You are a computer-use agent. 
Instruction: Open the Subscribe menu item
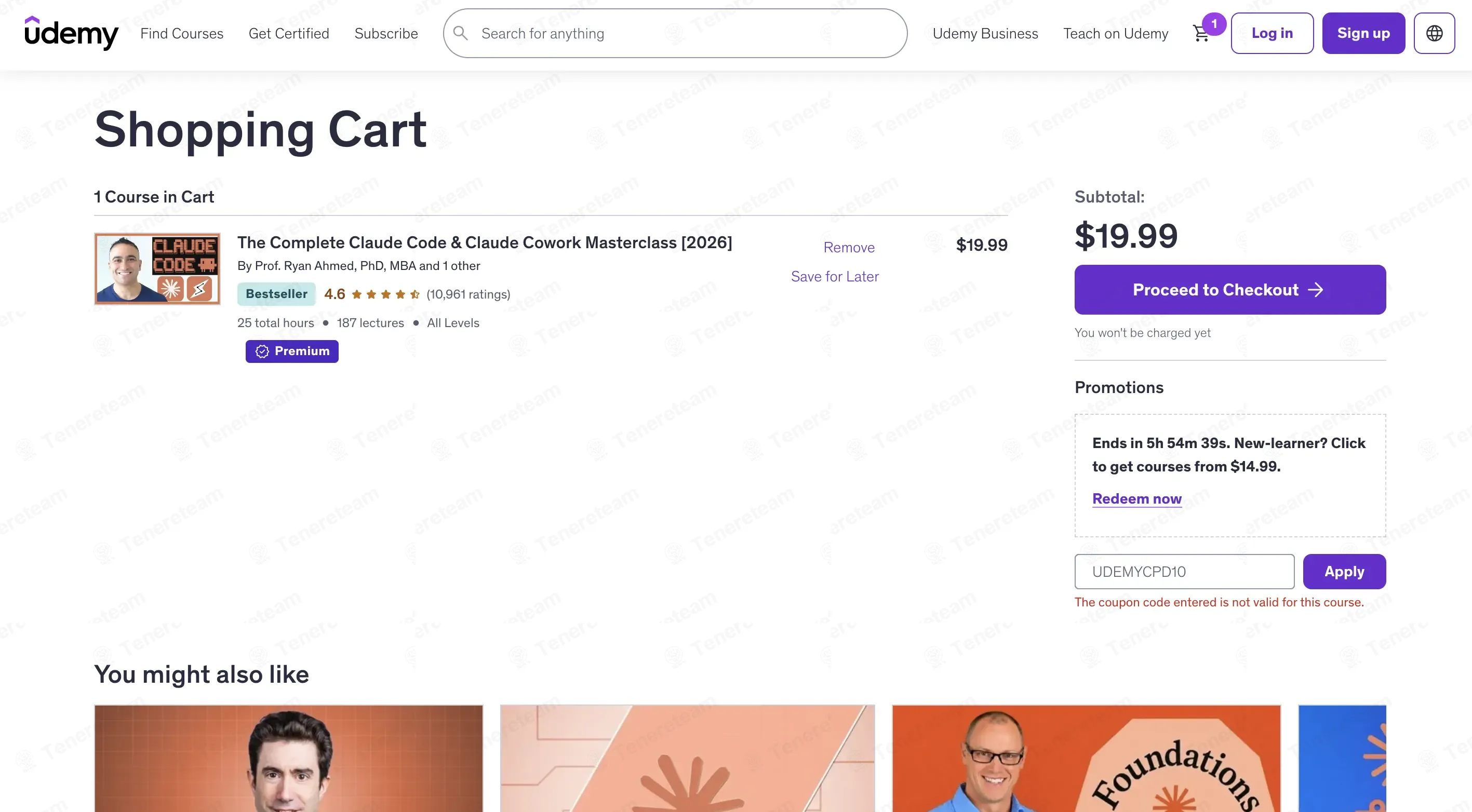tap(386, 33)
